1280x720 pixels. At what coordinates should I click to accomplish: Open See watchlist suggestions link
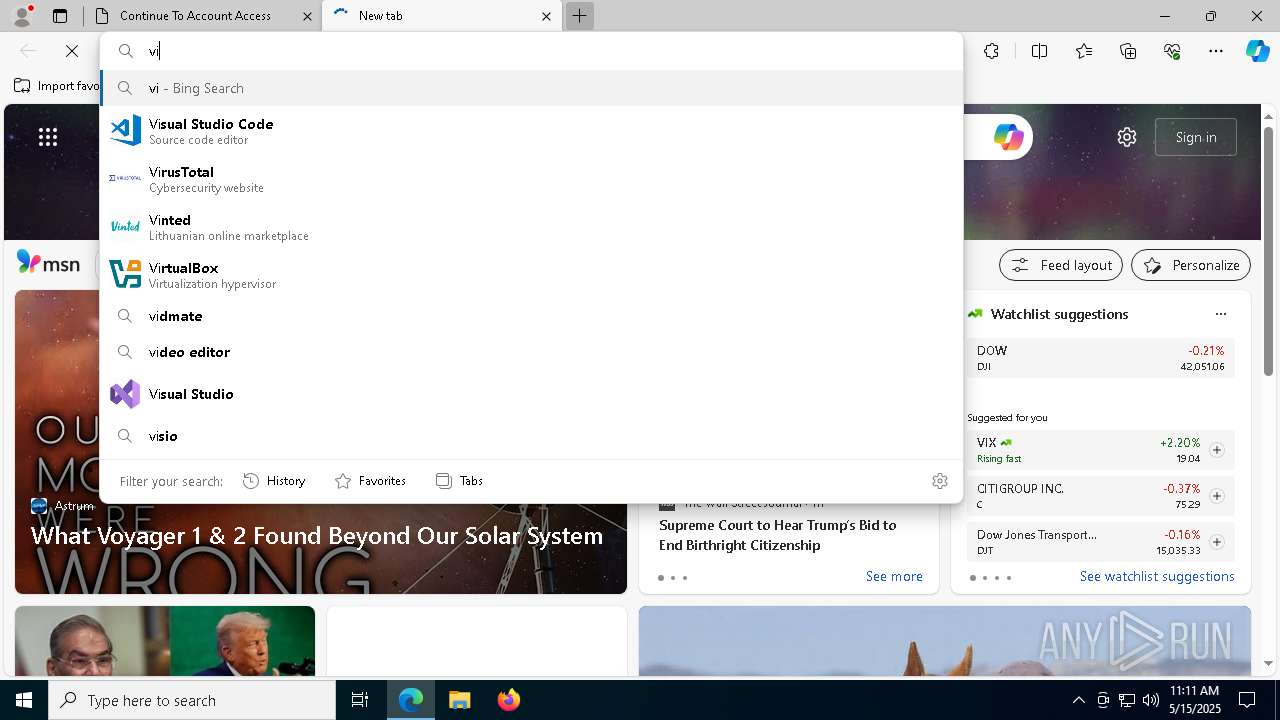1157,576
